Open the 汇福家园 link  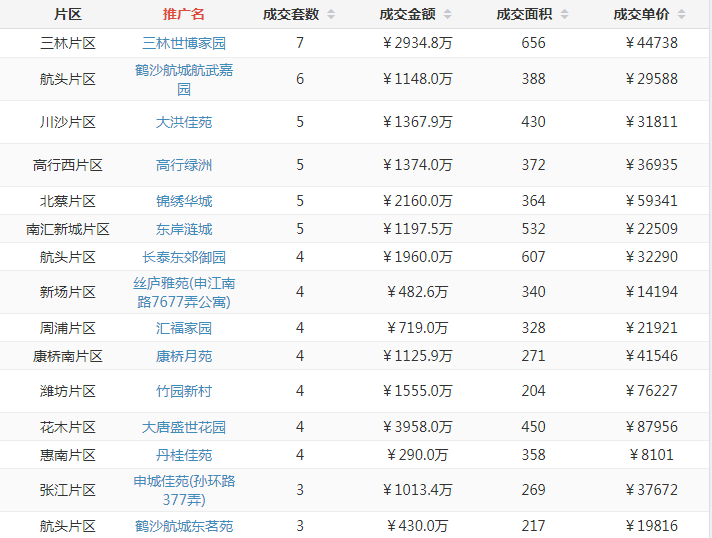[x=184, y=328]
